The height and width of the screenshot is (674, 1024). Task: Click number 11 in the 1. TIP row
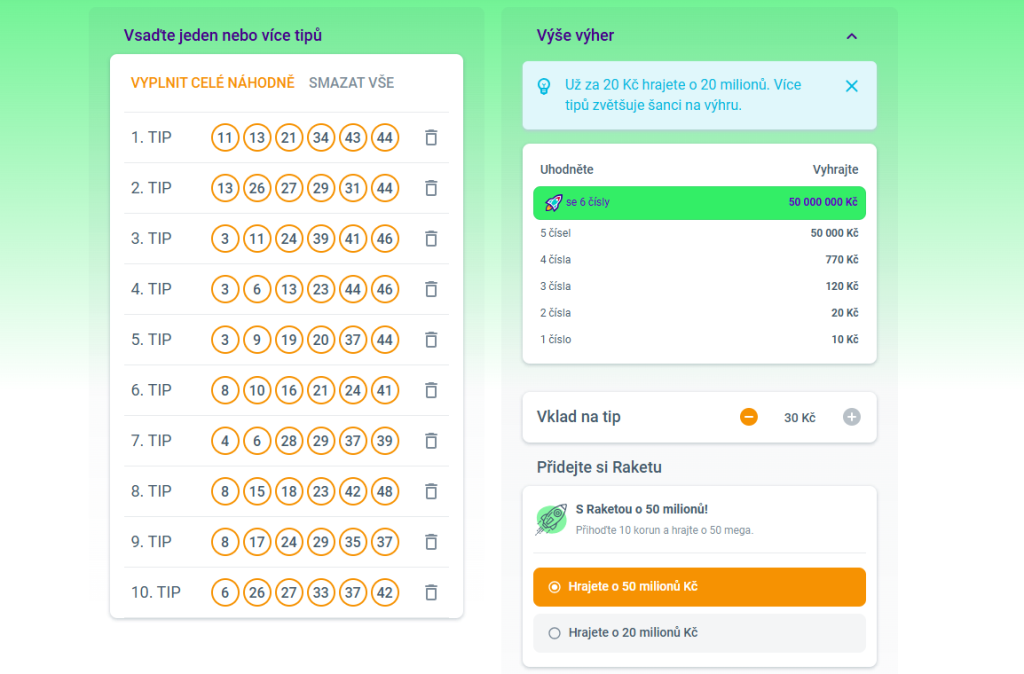[x=225, y=137]
